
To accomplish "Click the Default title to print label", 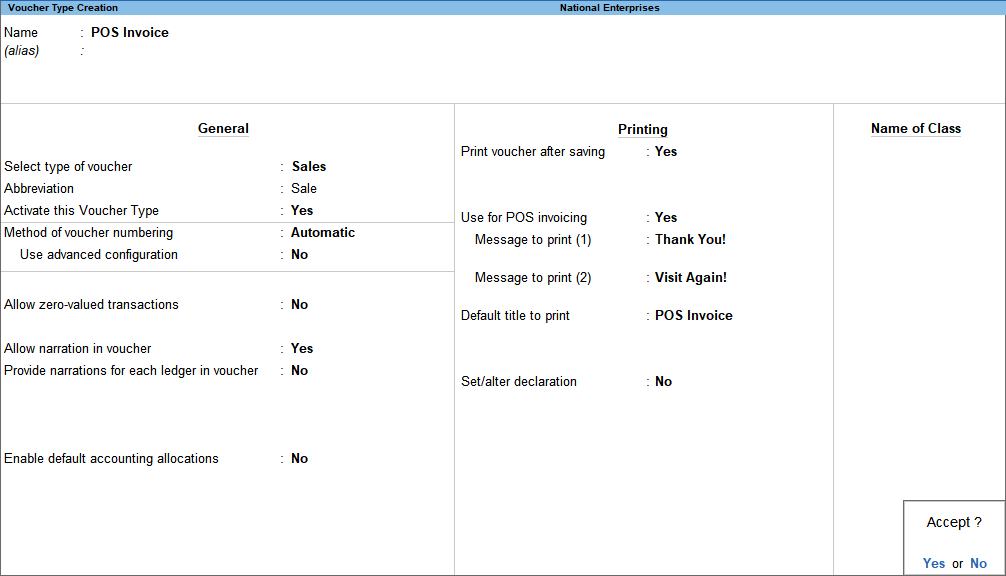I will click(x=515, y=316).
